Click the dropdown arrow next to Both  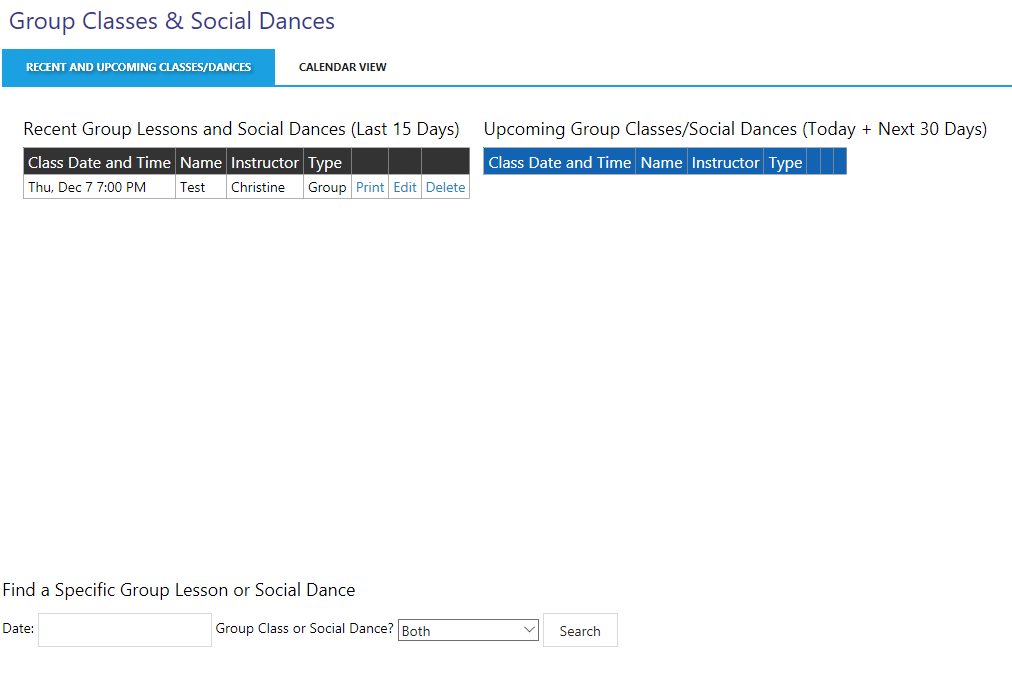(530, 630)
